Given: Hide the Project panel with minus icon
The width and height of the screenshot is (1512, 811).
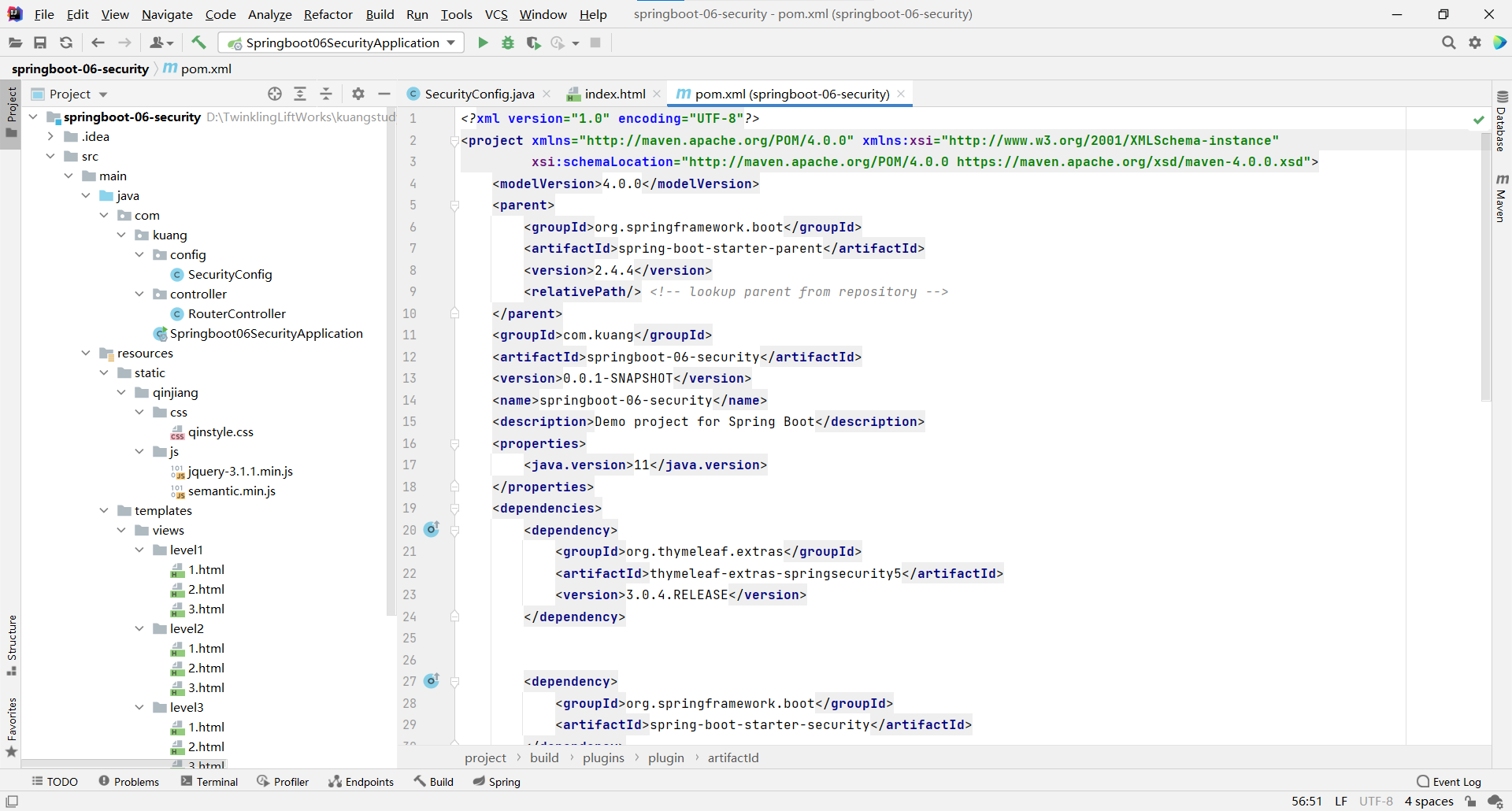Looking at the screenshot, I should (x=384, y=94).
